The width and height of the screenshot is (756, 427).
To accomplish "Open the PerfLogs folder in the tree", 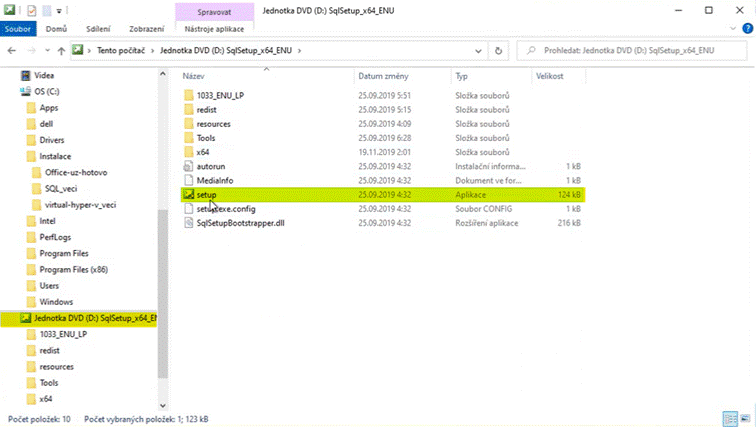I will coord(55,237).
